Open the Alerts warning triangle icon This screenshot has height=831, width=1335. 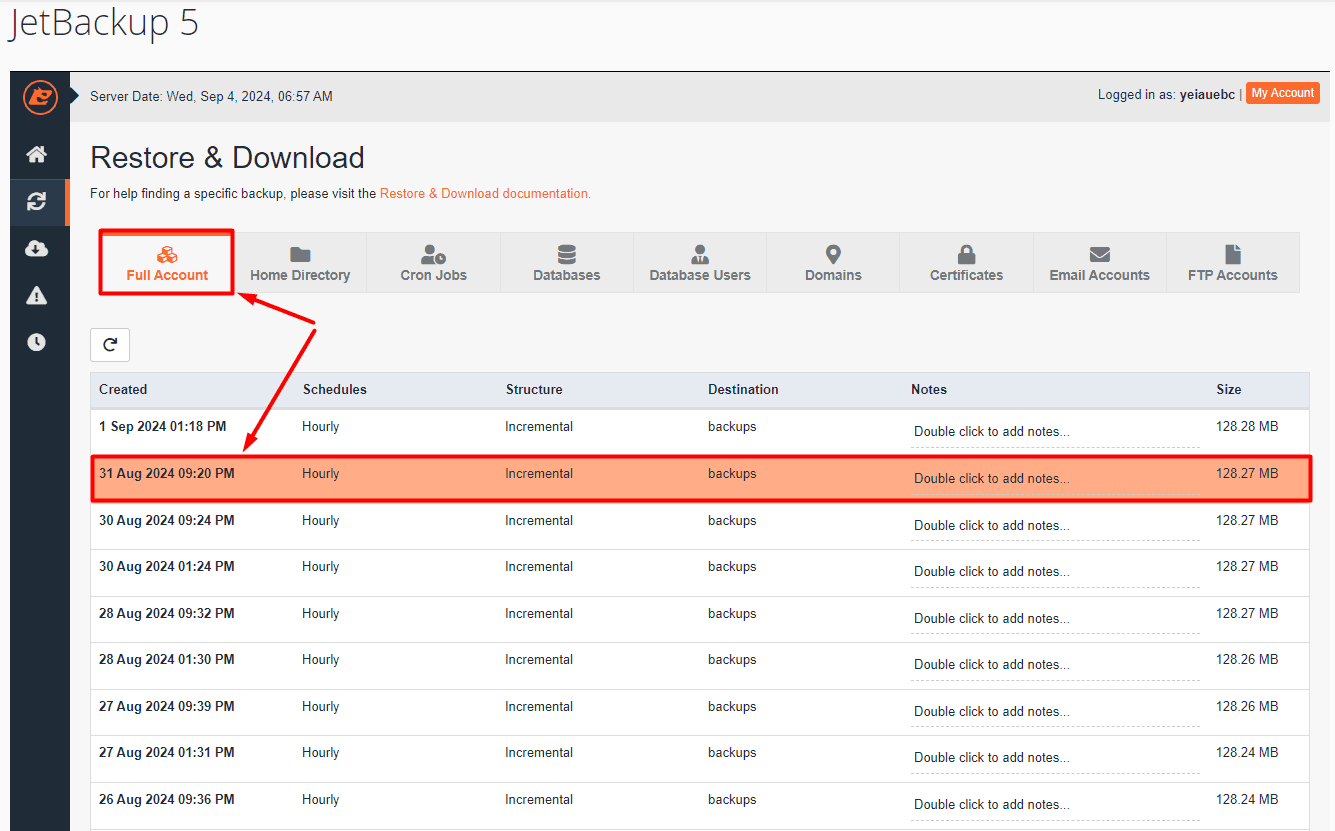(x=37, y=295)
